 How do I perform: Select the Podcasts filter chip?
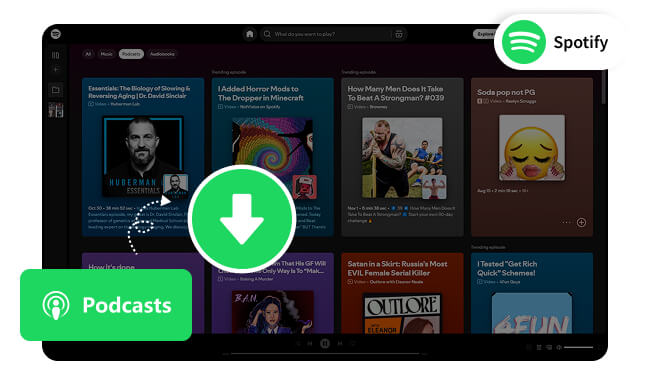tap(131, 54)
